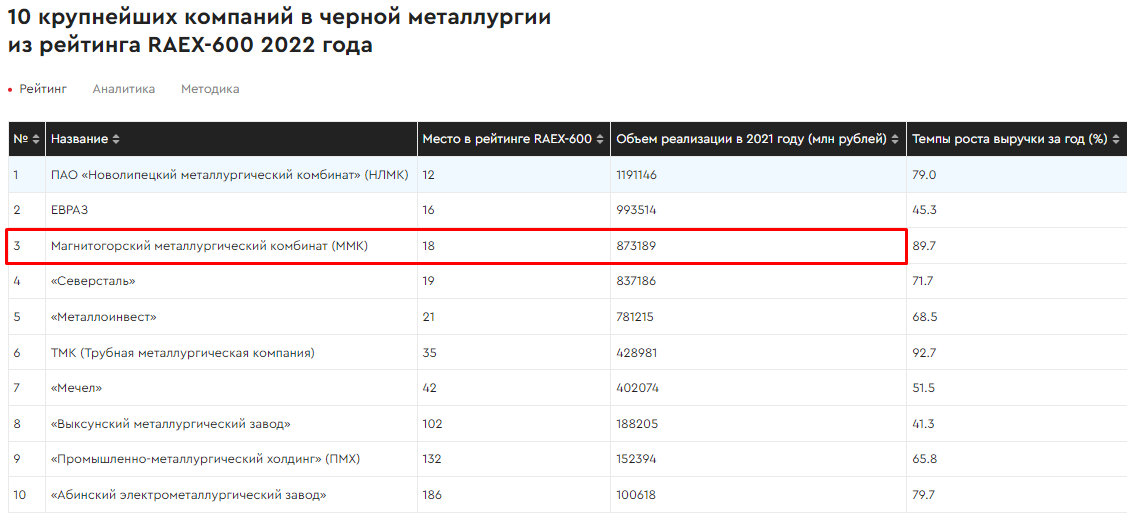The width and height of the screenshot is (1127, 517).
Task: Sort by Название column arrows
Action: 116,139
